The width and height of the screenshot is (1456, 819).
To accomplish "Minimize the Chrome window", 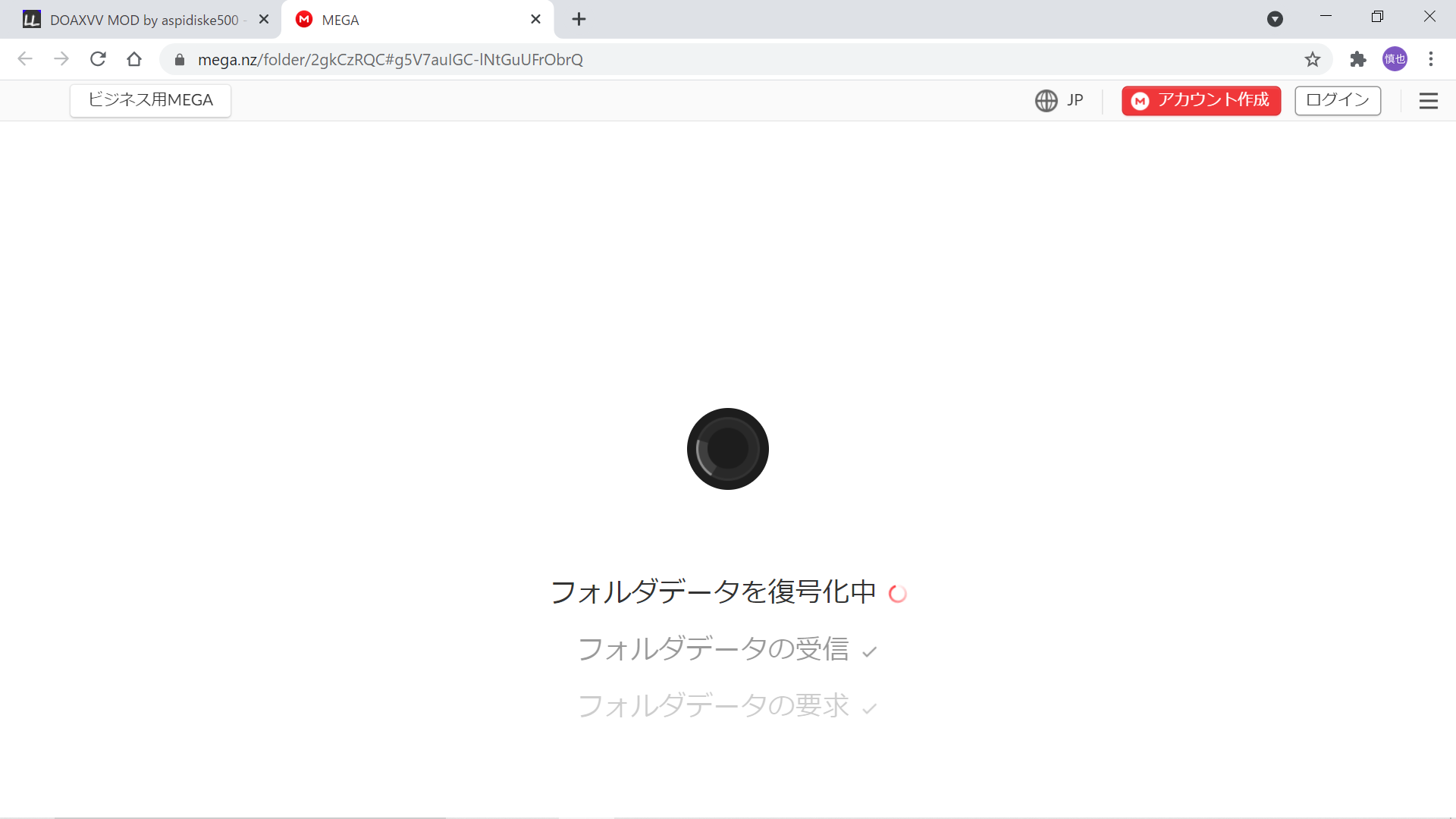I will tap(1326, 17).
